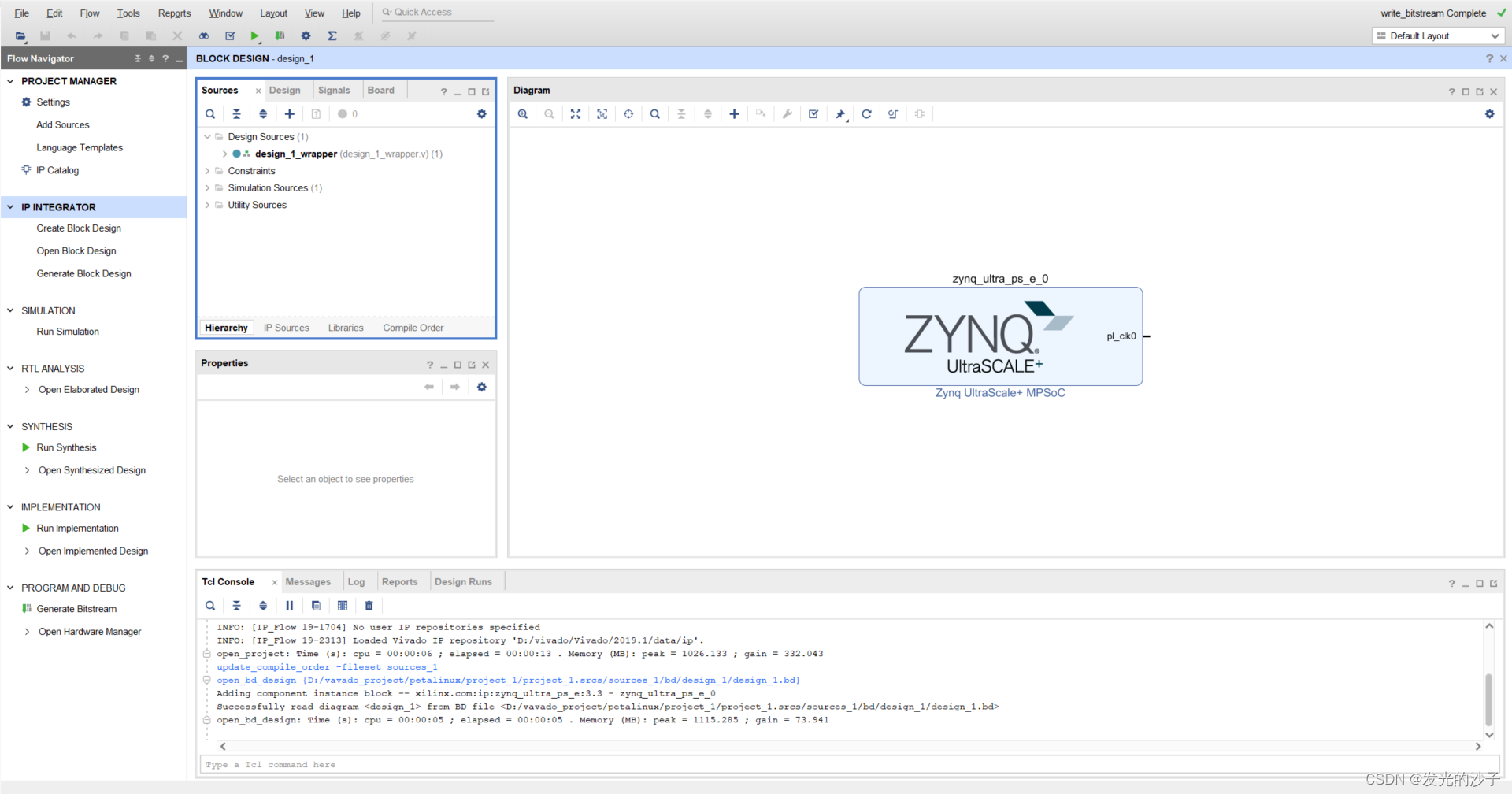Viewport: 1512px width, 794px height.
Task: Collapse the Design Sources tree node
Action: (x=207, y=136)
